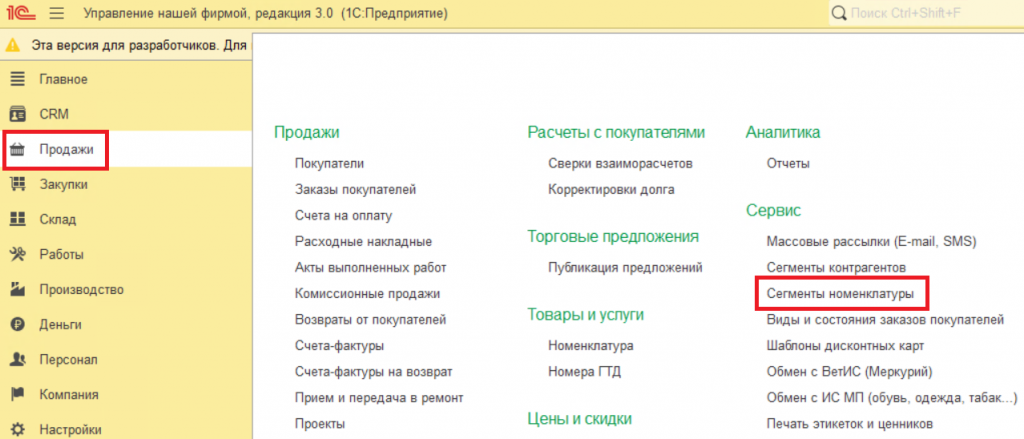Open Шаблоны дисконтных карт
Image resolution: width=1024 pixels, height=439 pixels.
[x=845, y=346]
